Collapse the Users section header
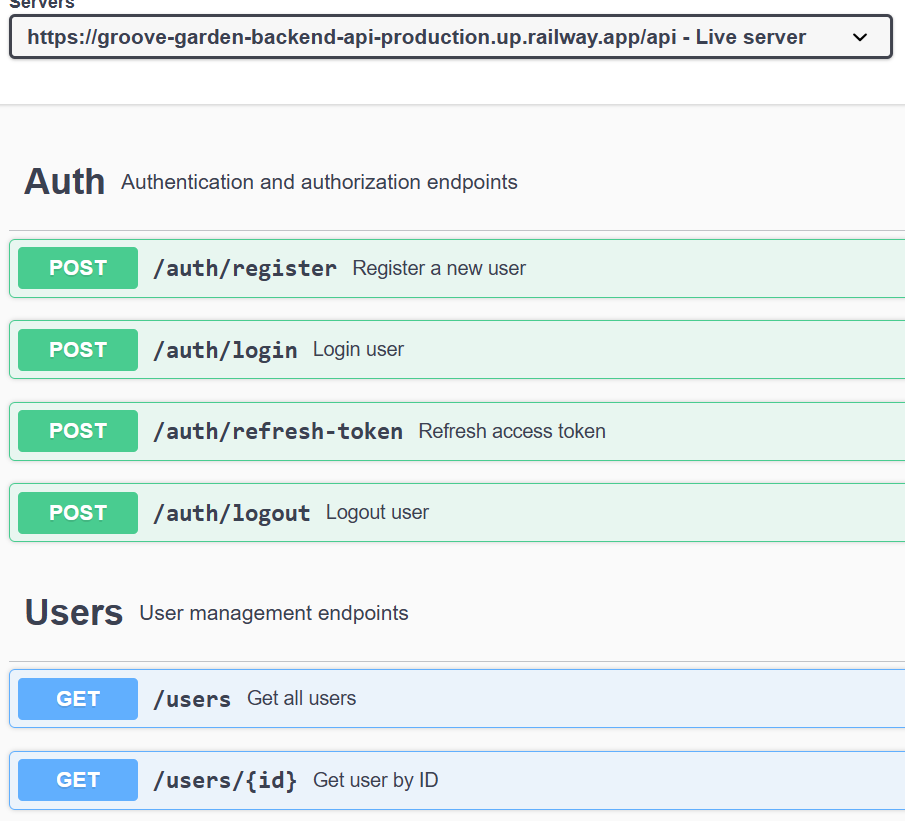 pos(73,612)
